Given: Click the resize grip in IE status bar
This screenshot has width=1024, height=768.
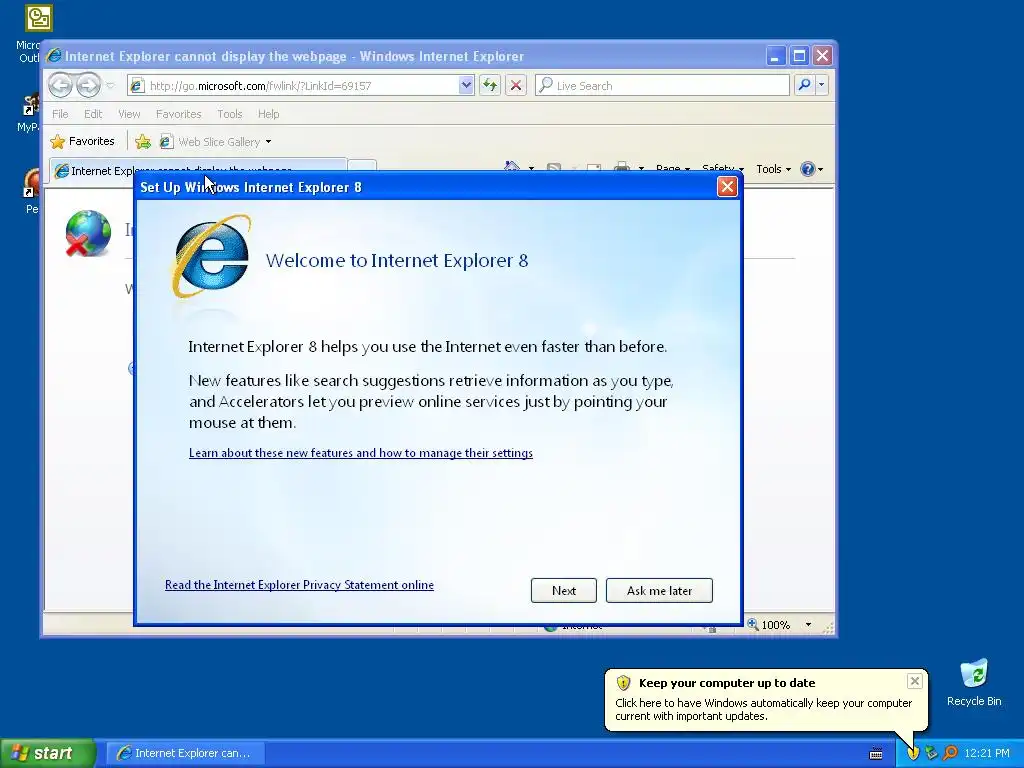Looking at the screenshot, I should tap(828, 627).
